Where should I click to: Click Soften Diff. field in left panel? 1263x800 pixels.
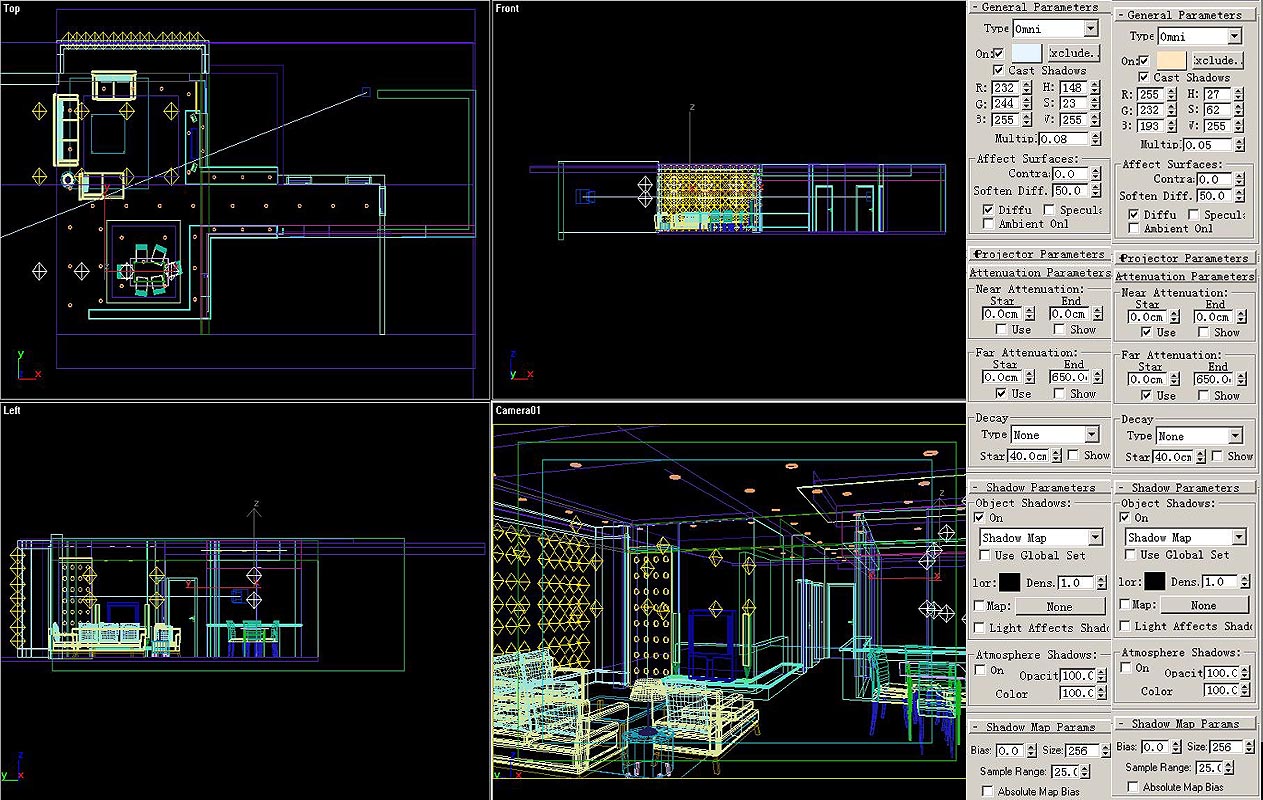(x=1069, y=191)
